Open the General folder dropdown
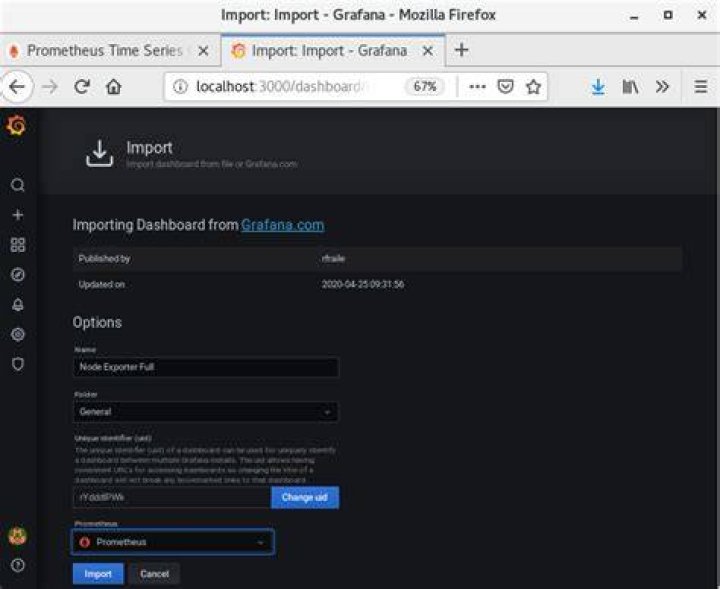This screenshot has width=720, height=589. 206,412
